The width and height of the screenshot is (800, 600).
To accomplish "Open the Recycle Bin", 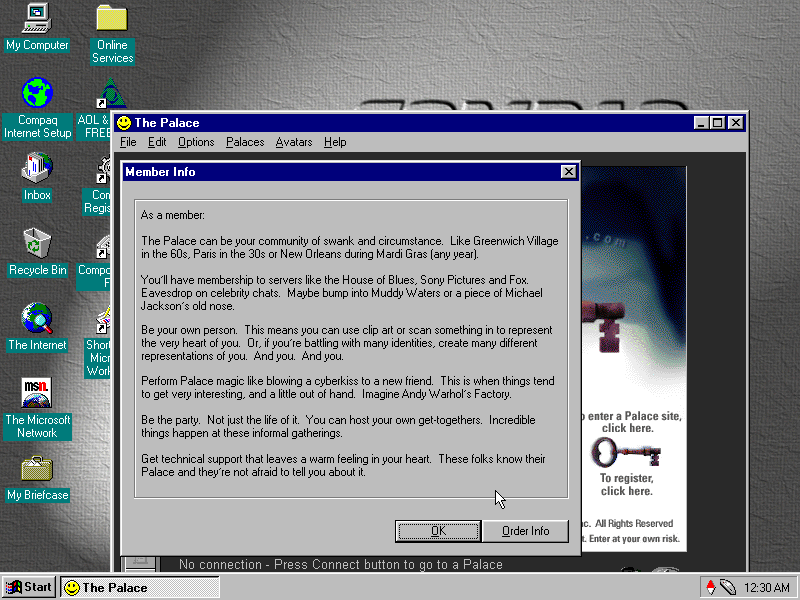I will 37,242.
